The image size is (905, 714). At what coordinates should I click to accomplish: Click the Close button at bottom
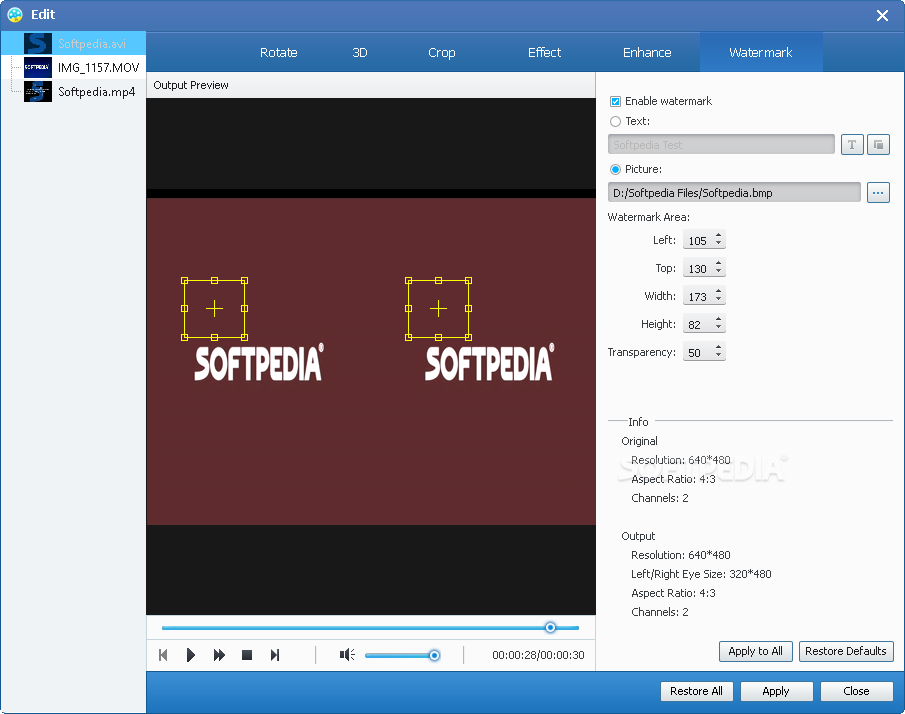point(856,691)
